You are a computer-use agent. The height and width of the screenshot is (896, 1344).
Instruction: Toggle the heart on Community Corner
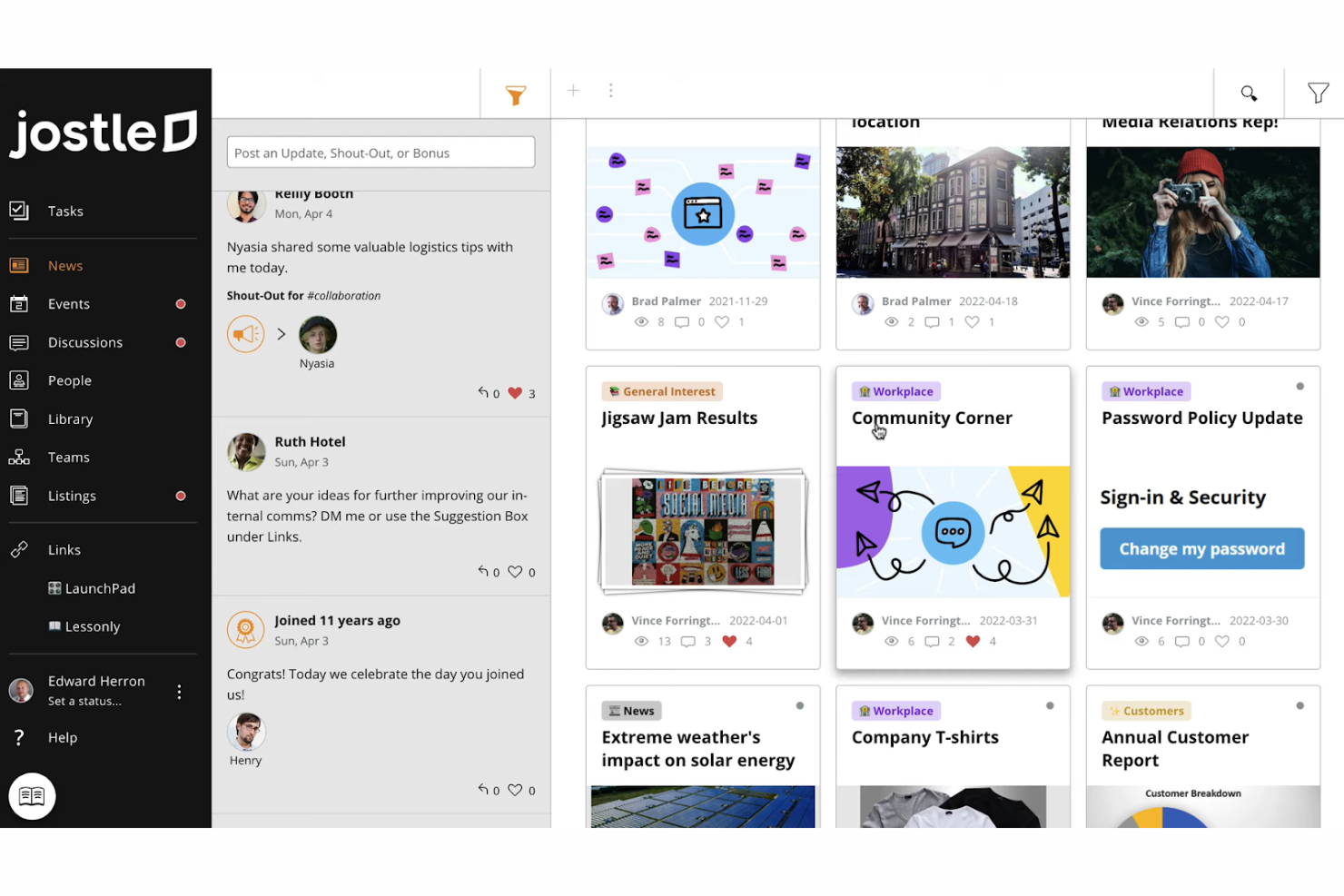click(x=972, y=642)
